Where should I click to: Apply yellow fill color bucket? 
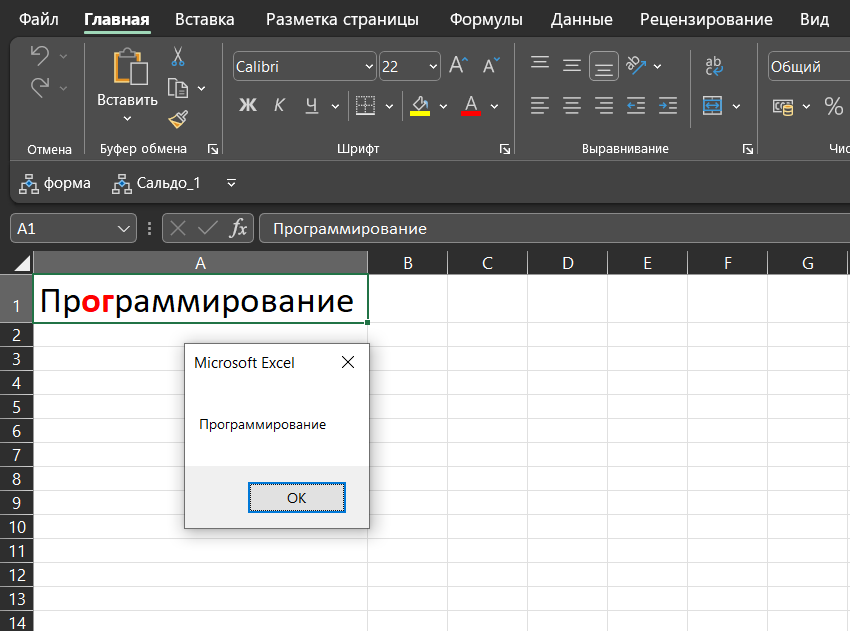pos(420,105)
